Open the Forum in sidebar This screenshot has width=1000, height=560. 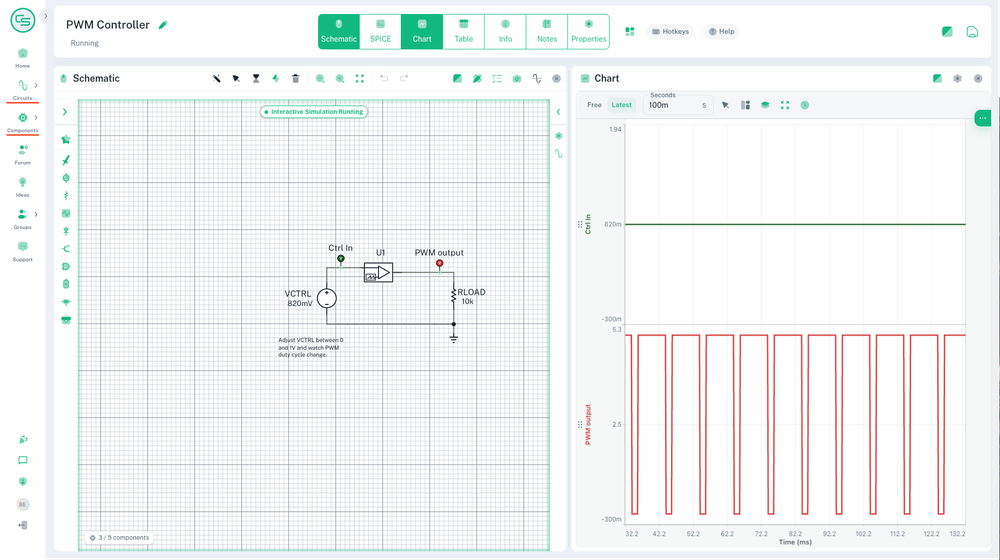pyautogui.click(x=22, y=154)
